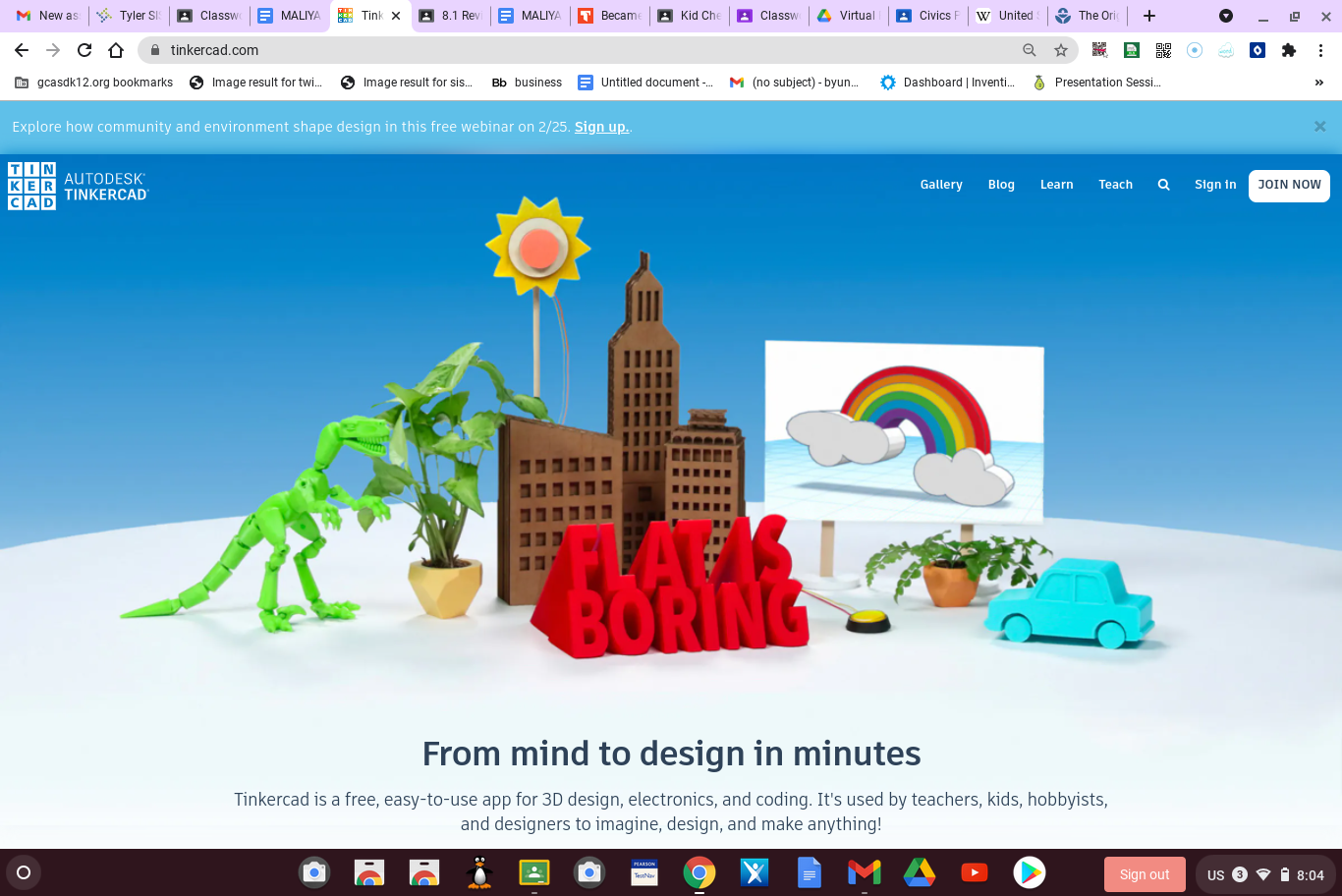Open the Blog menu item
The width and height of the screenshot is (1342, 896).
[x=1001, y=185]
